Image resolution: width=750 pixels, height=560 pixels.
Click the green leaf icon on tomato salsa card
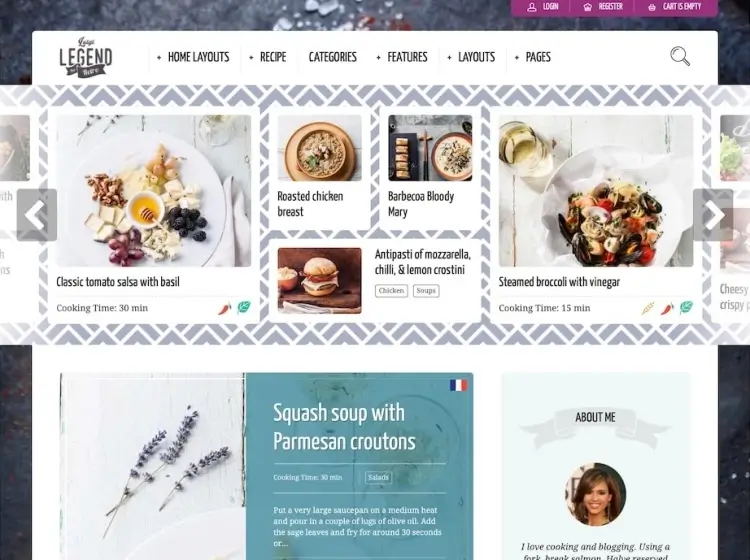pyautogui.click(x=244, y=307)
